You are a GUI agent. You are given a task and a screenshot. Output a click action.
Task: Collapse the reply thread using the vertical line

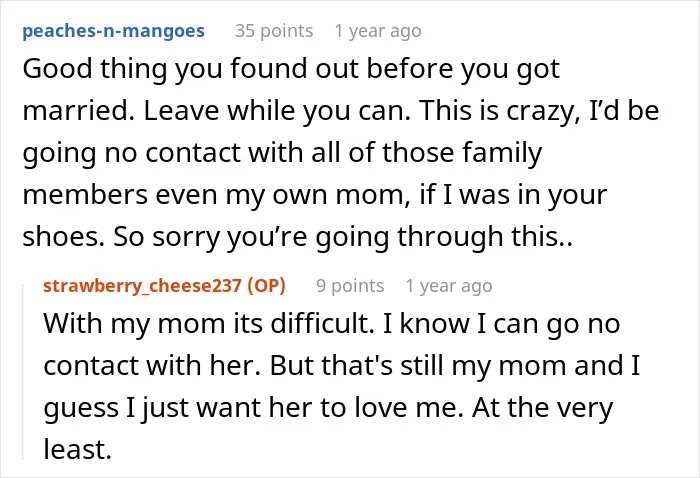pyautogui.click(x=23, y=371)
